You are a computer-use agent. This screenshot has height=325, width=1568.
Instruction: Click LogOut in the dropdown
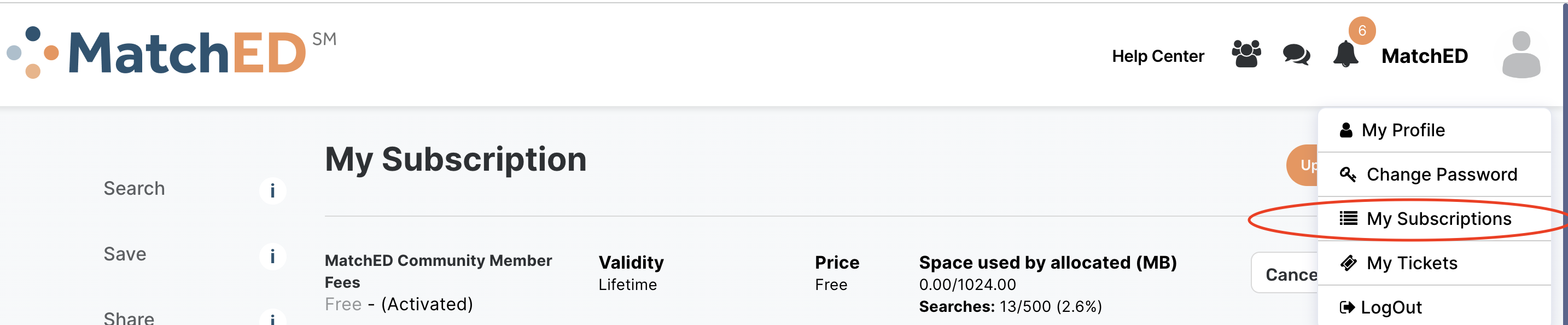click(x=1391, y=308)
